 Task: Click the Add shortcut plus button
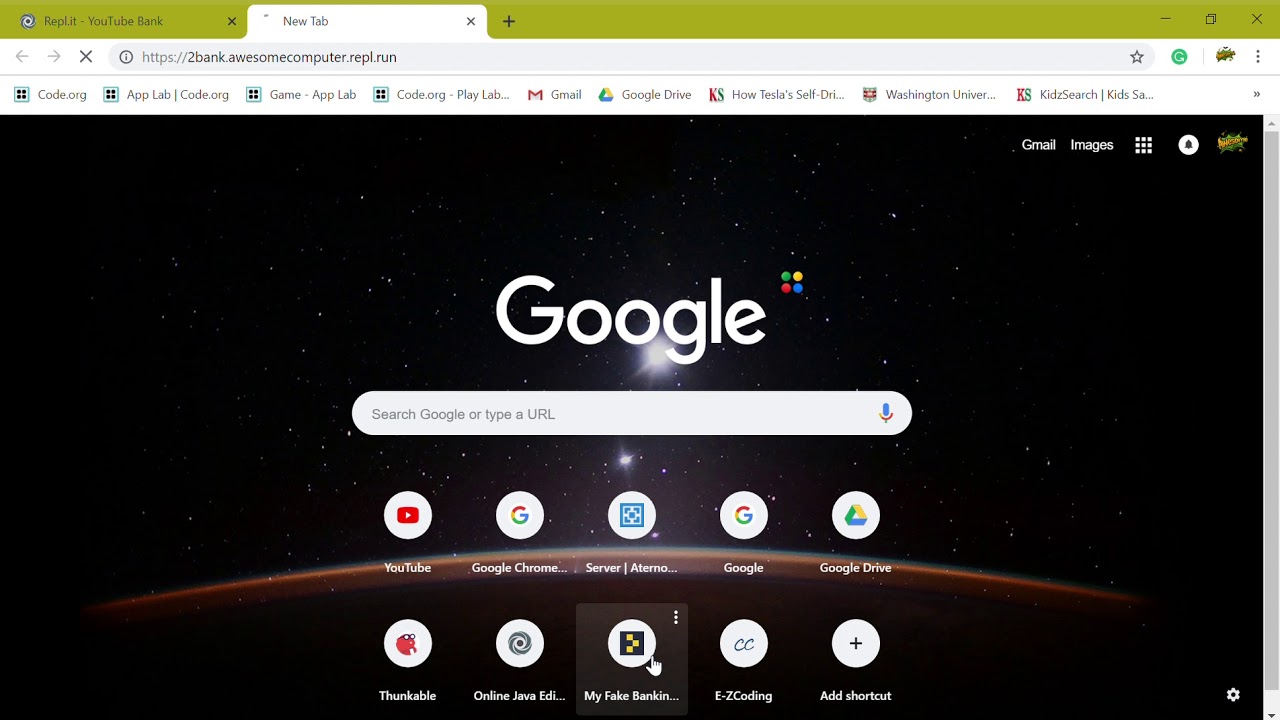click(x=856, y=644)
